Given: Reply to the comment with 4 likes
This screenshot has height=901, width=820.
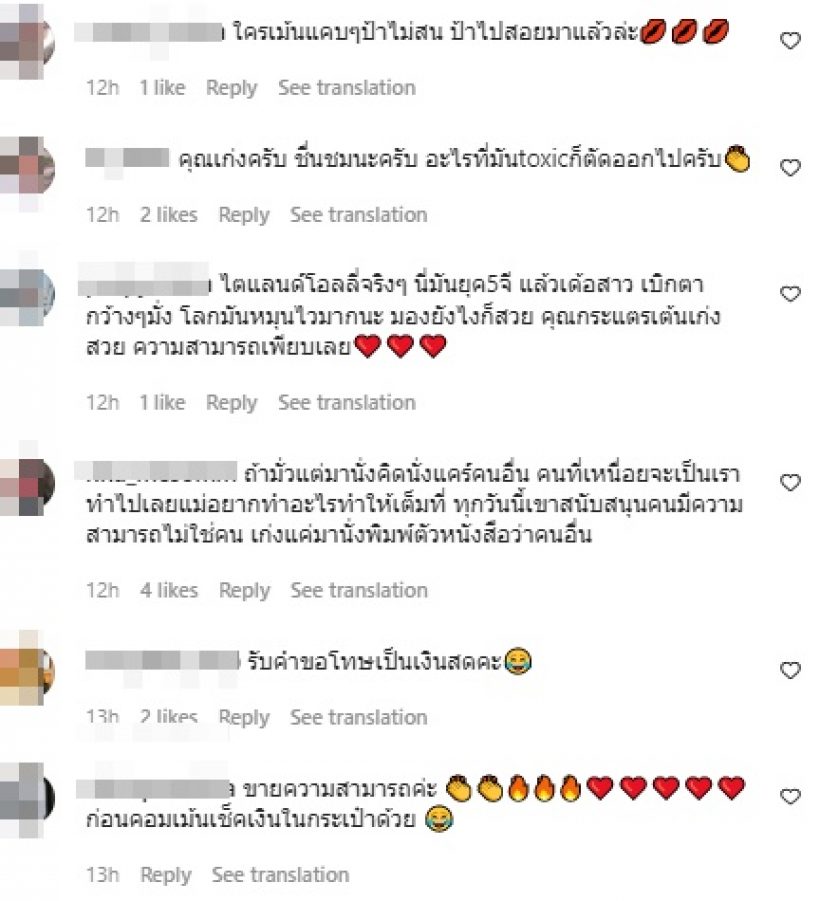Looking at the screenshot, I should pos(244,591).
